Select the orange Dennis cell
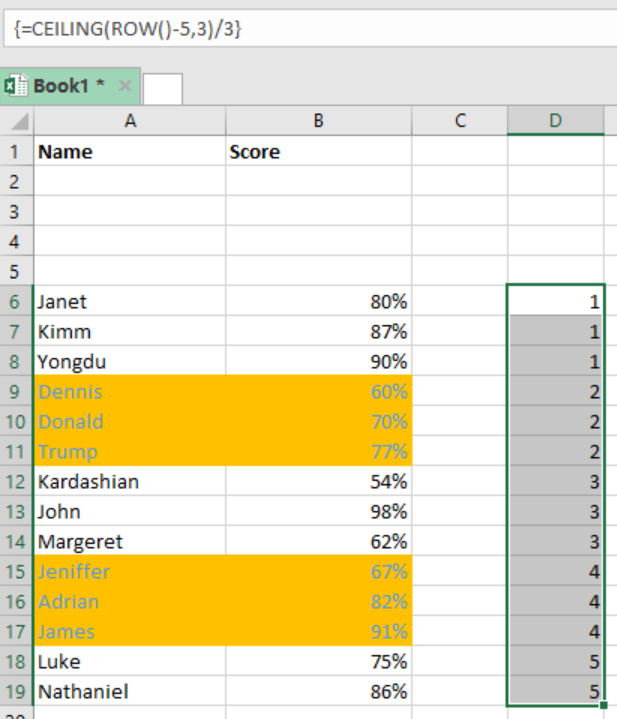The height and width of the screenshot is (719, 617). coord(130,391)
